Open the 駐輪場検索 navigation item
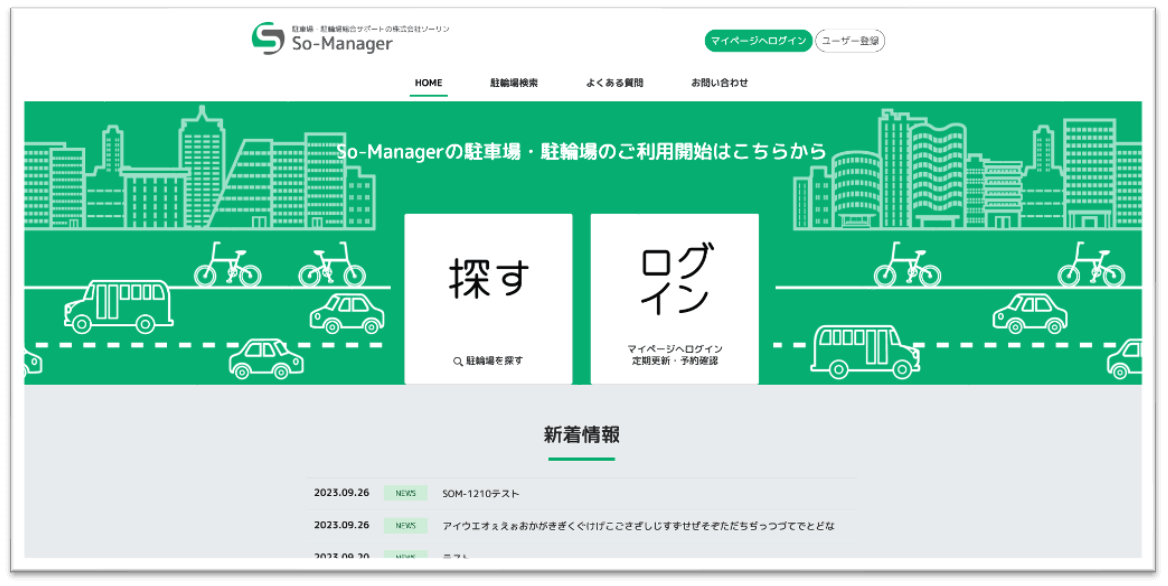 pos(514,83)
